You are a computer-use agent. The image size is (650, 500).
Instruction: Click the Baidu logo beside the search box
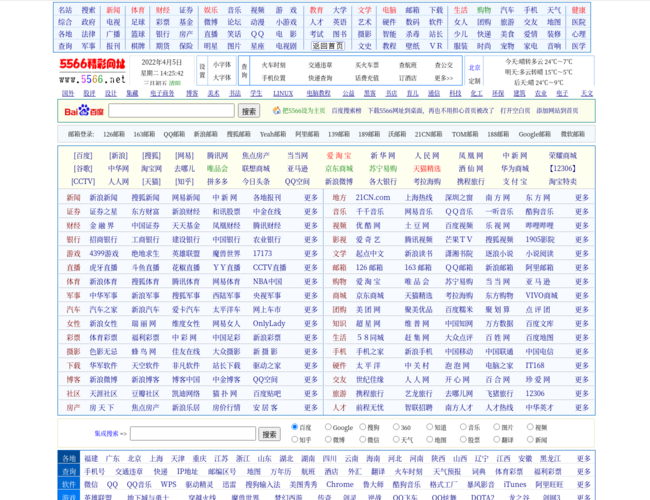pyautogui.click(x=84, y=111)
